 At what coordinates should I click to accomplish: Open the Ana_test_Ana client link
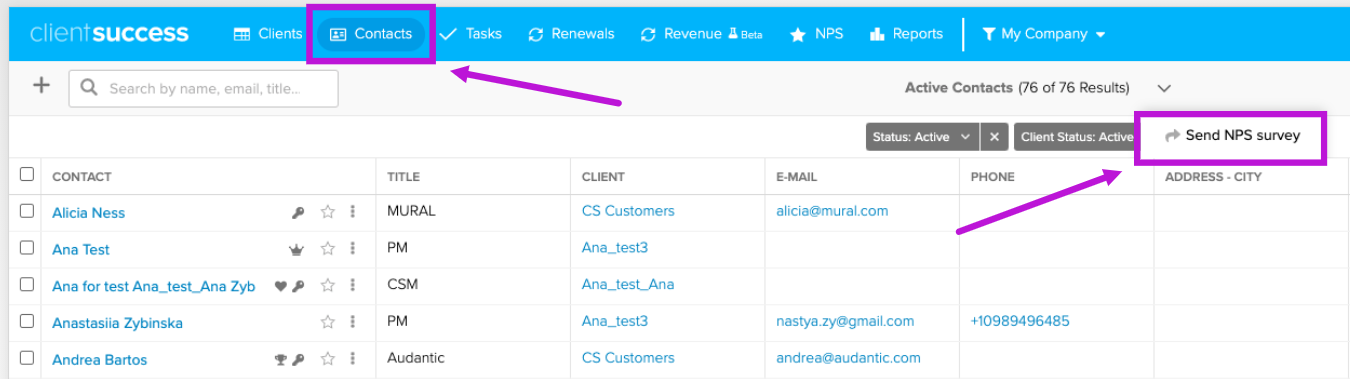628,284
